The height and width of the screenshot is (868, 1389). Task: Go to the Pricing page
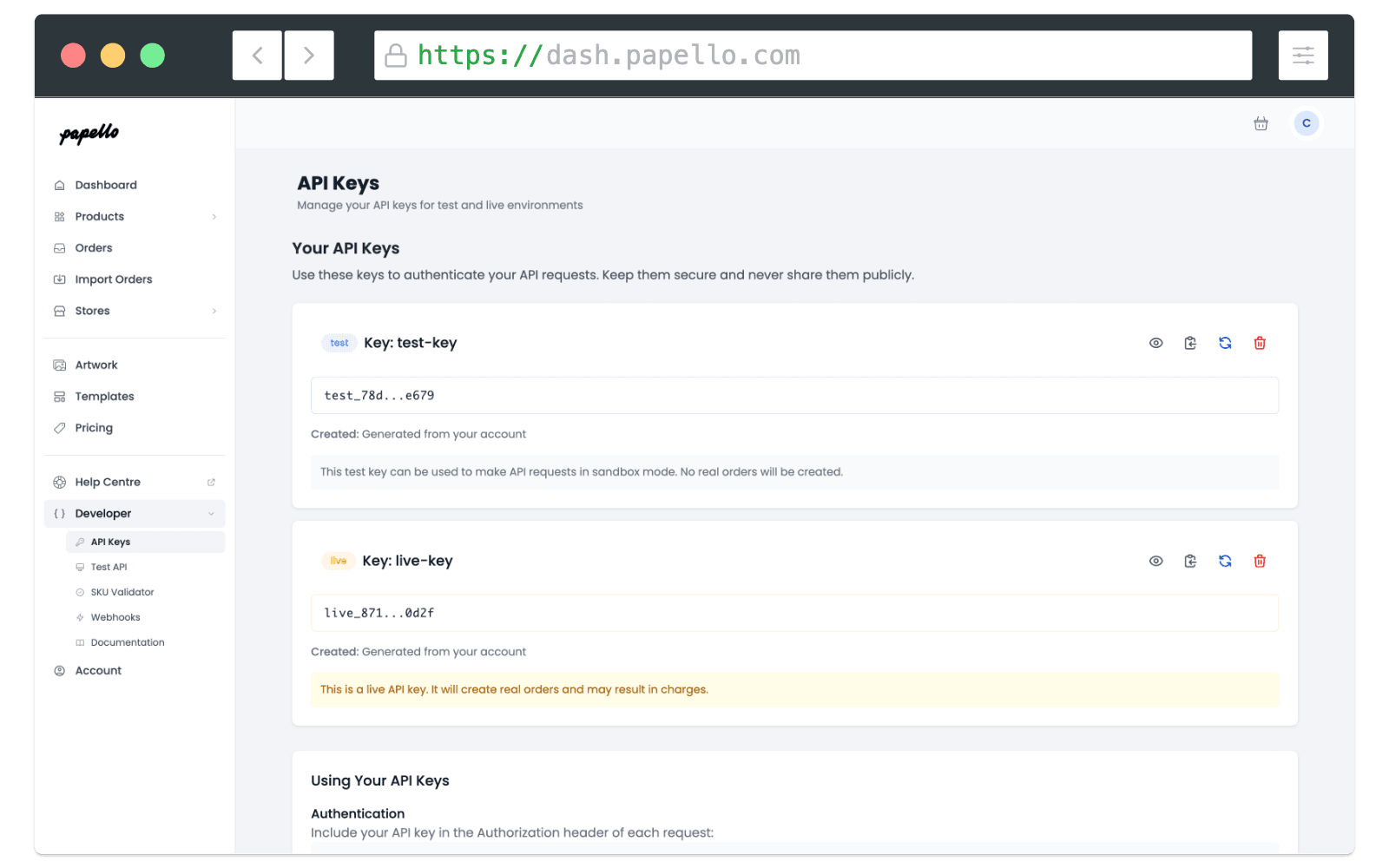point(94,427)
